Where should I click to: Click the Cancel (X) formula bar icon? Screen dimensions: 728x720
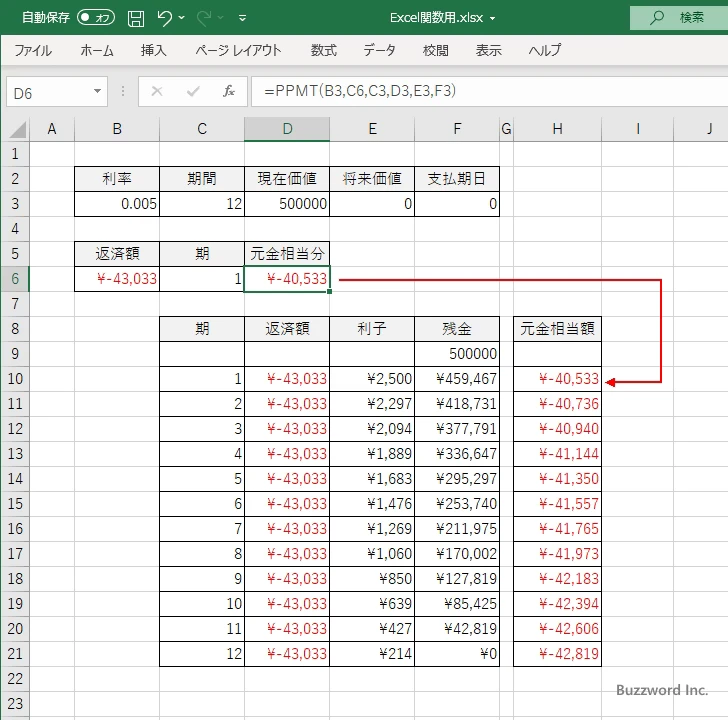[157, 91]
